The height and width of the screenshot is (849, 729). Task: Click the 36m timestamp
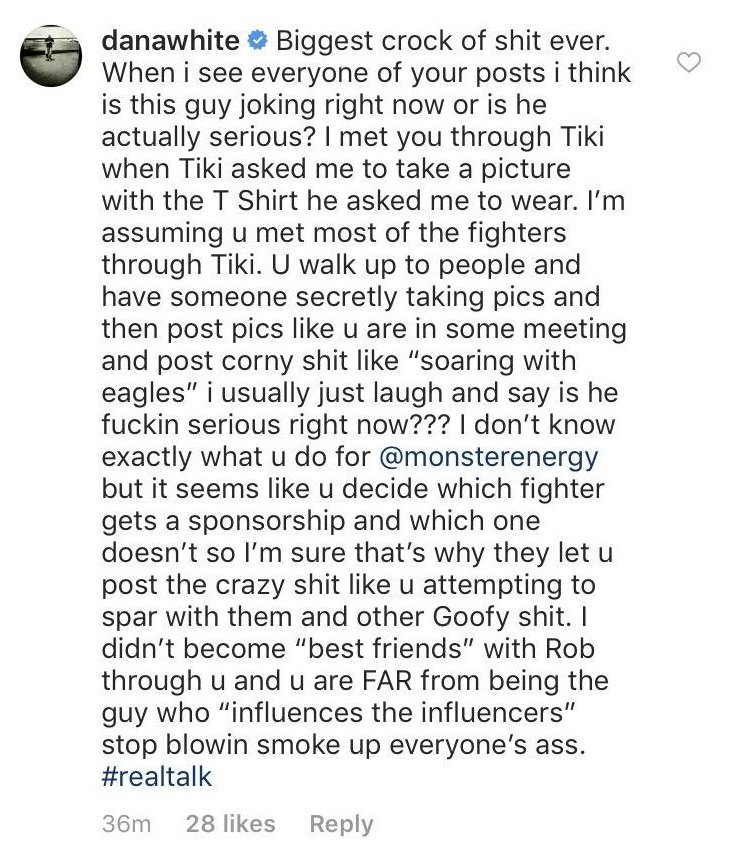point(126,824)
